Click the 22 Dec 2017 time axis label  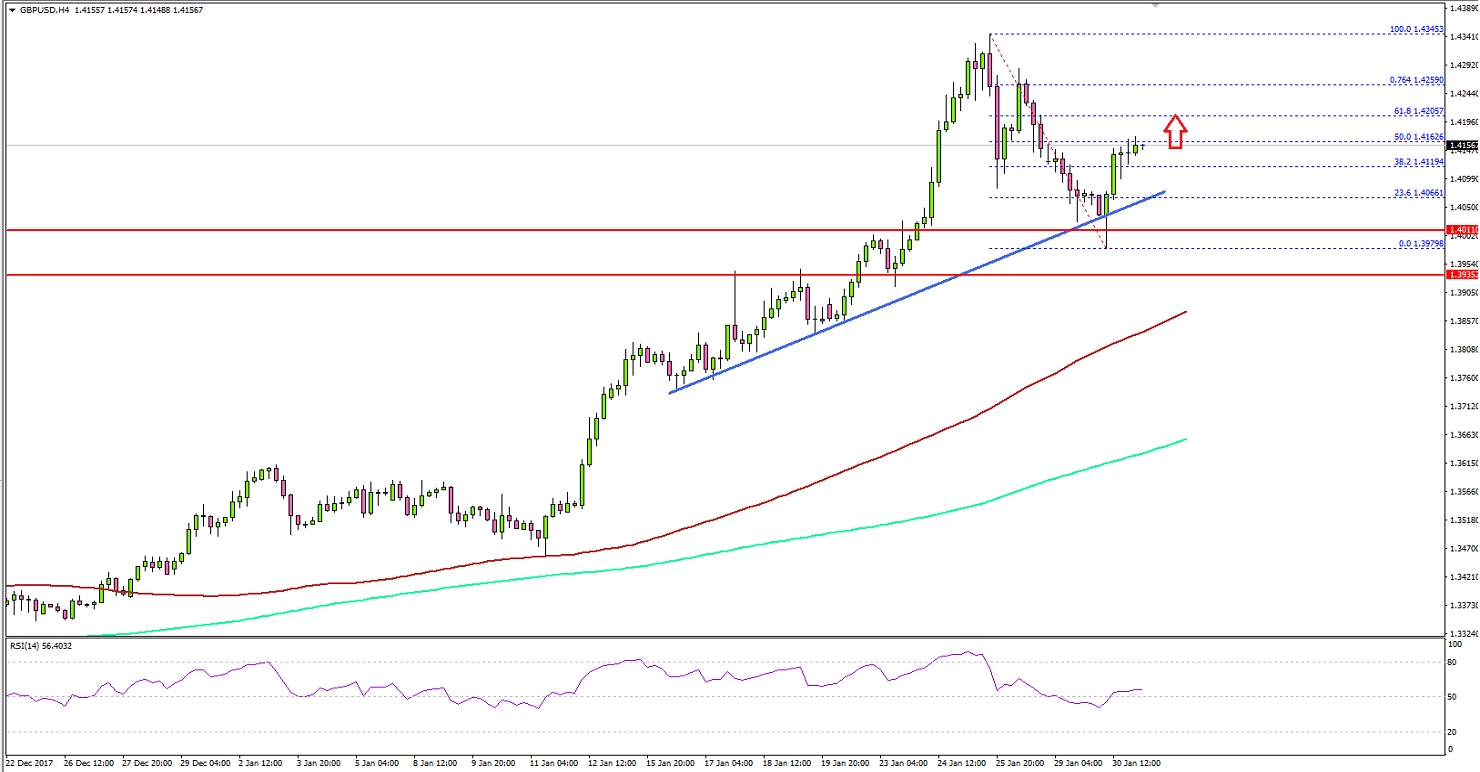pyautogui.click(x=30, y=762)
